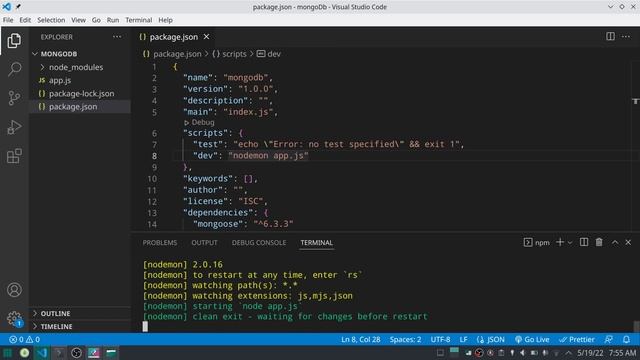
Task: Change end of line sequence LF
Action: [x=463, y=340]
